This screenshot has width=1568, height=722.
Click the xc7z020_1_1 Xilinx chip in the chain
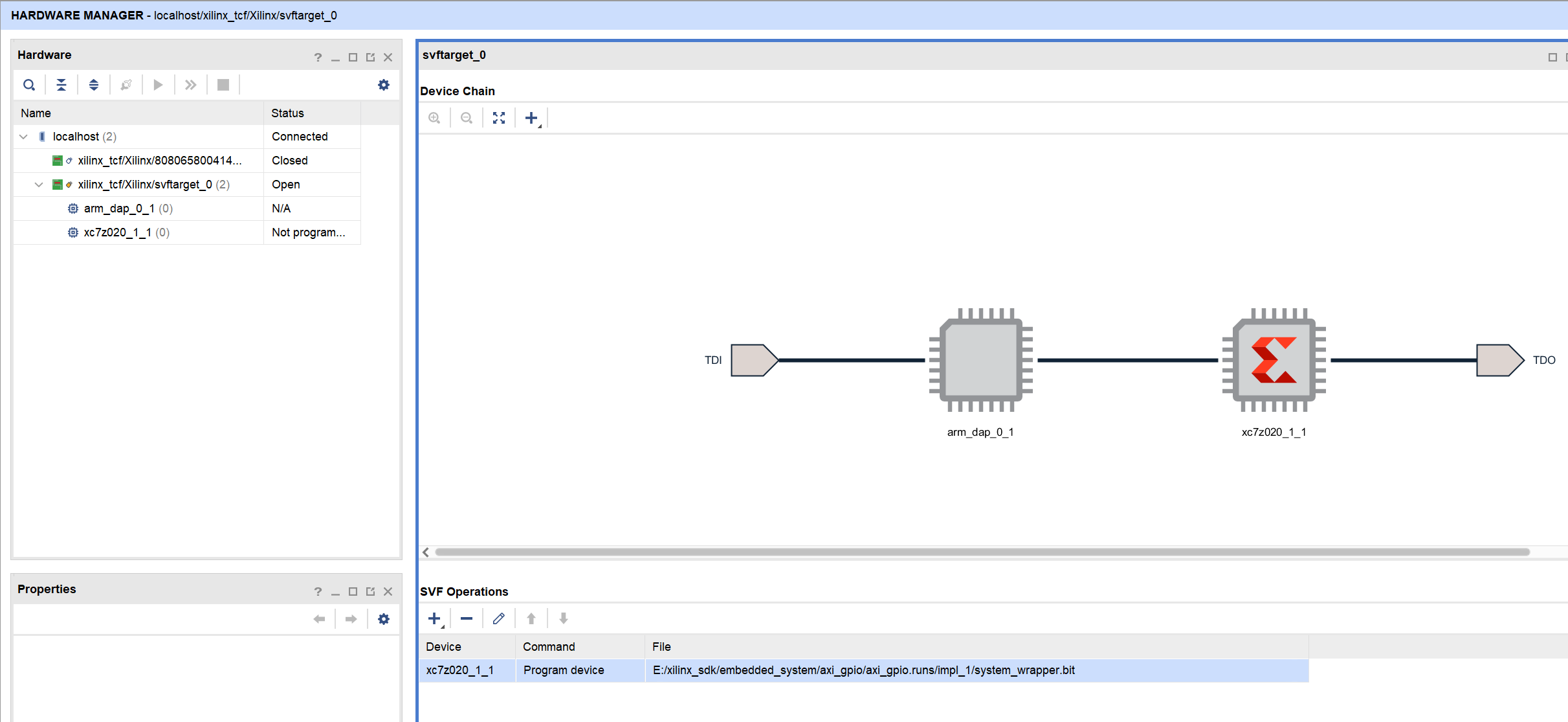click(x=1274, y=360)
